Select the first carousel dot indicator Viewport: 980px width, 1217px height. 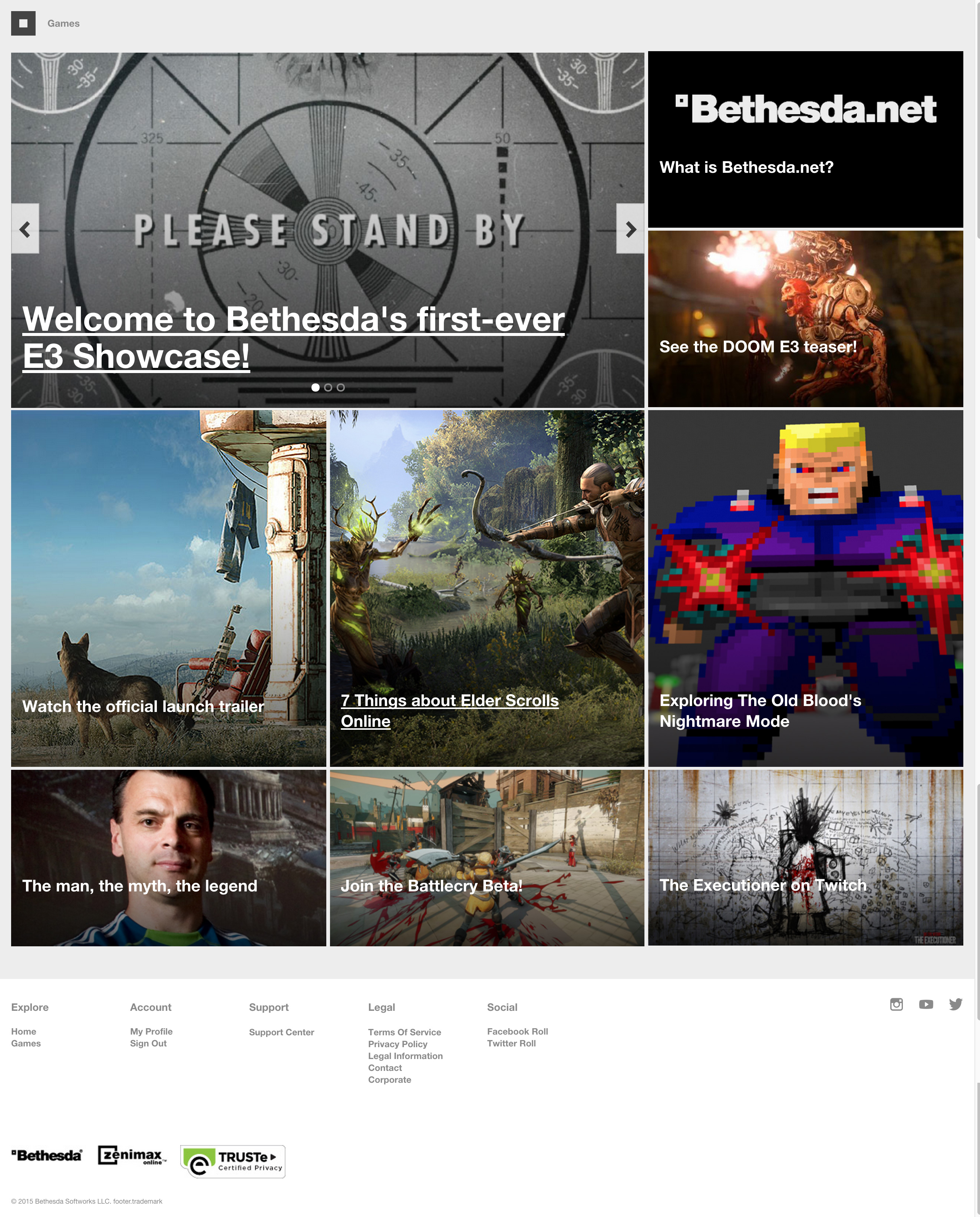[x=316, y=387]
